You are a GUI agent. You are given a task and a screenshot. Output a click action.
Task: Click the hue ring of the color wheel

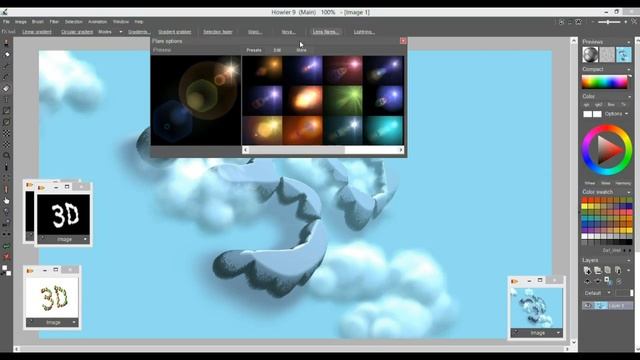(607, 128)
